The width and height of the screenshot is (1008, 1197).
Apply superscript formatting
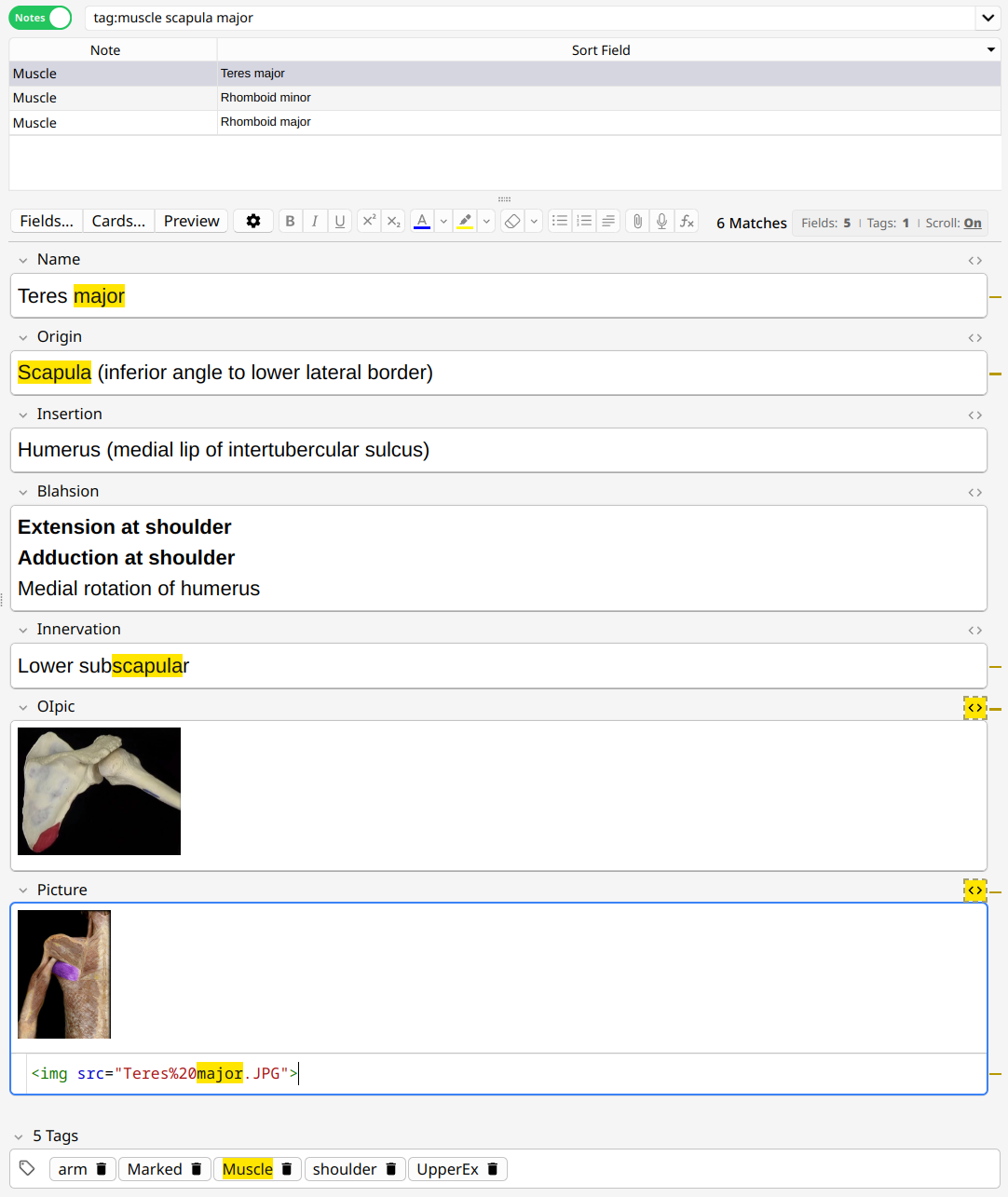(x=369, y=221)
